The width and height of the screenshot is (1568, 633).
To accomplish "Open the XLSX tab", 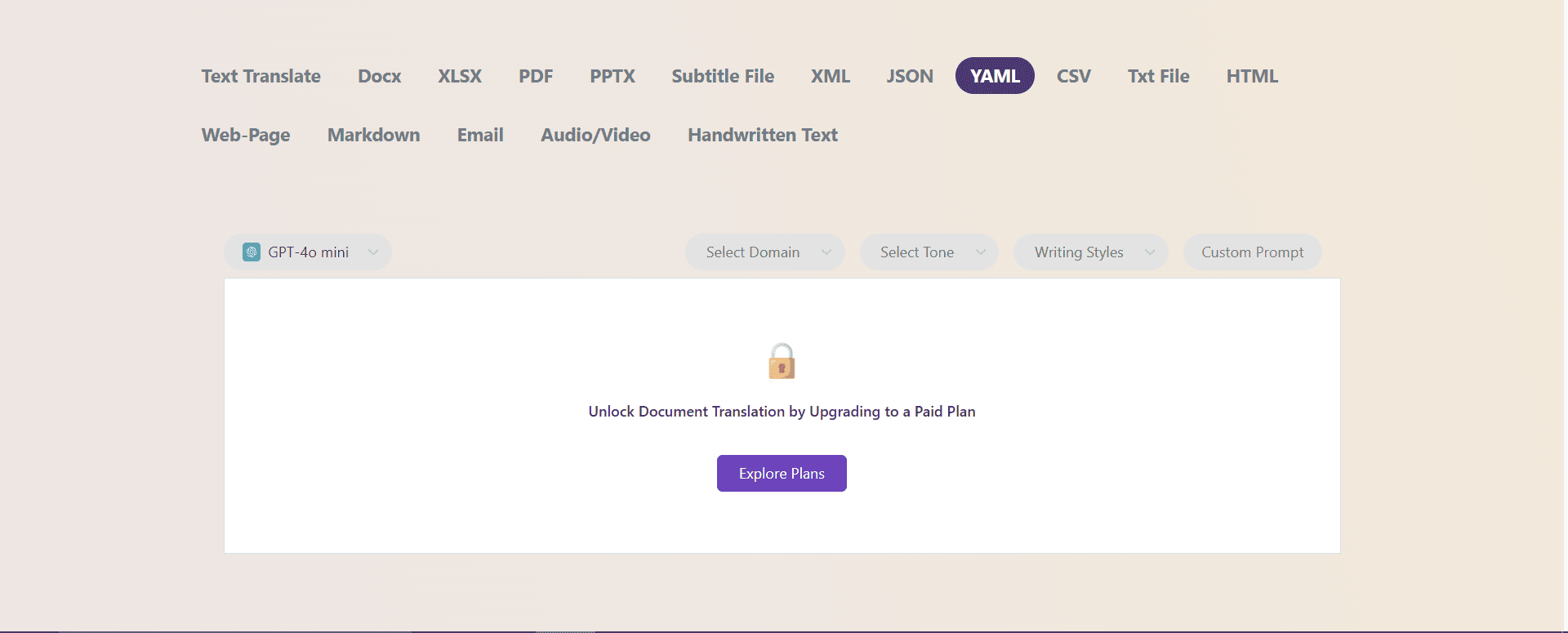I will (x=460, y=76).
